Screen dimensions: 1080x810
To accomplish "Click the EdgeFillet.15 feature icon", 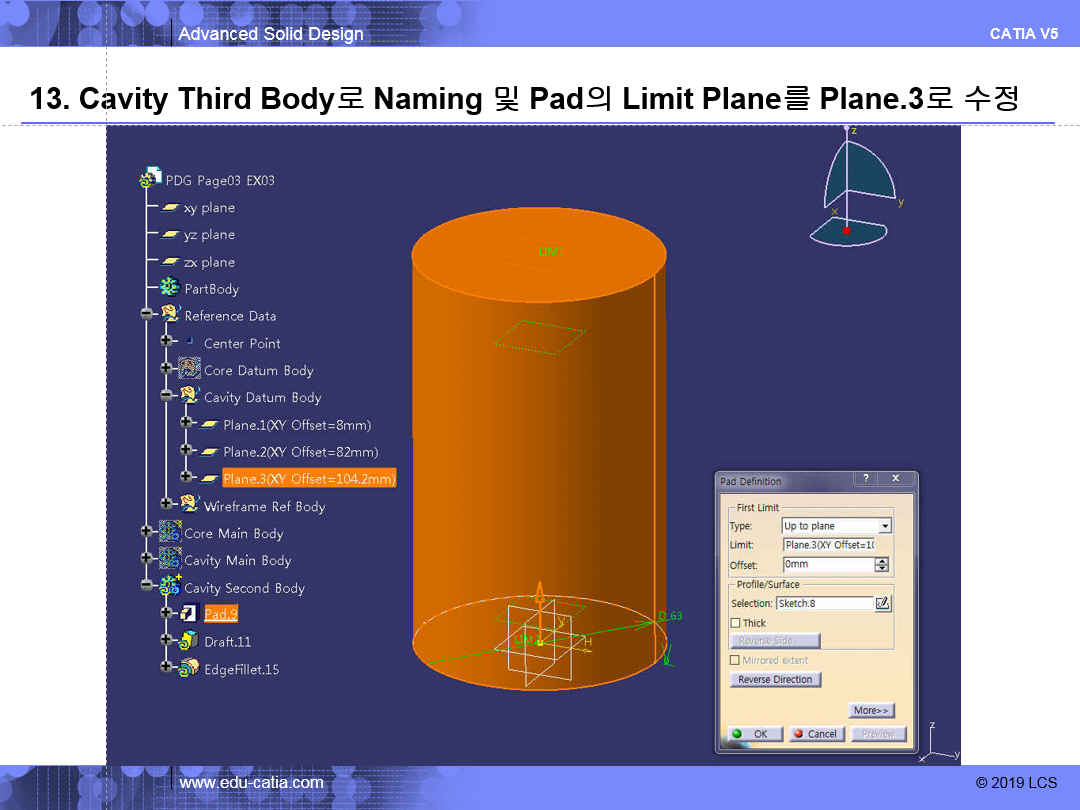I will click(188, 669).
